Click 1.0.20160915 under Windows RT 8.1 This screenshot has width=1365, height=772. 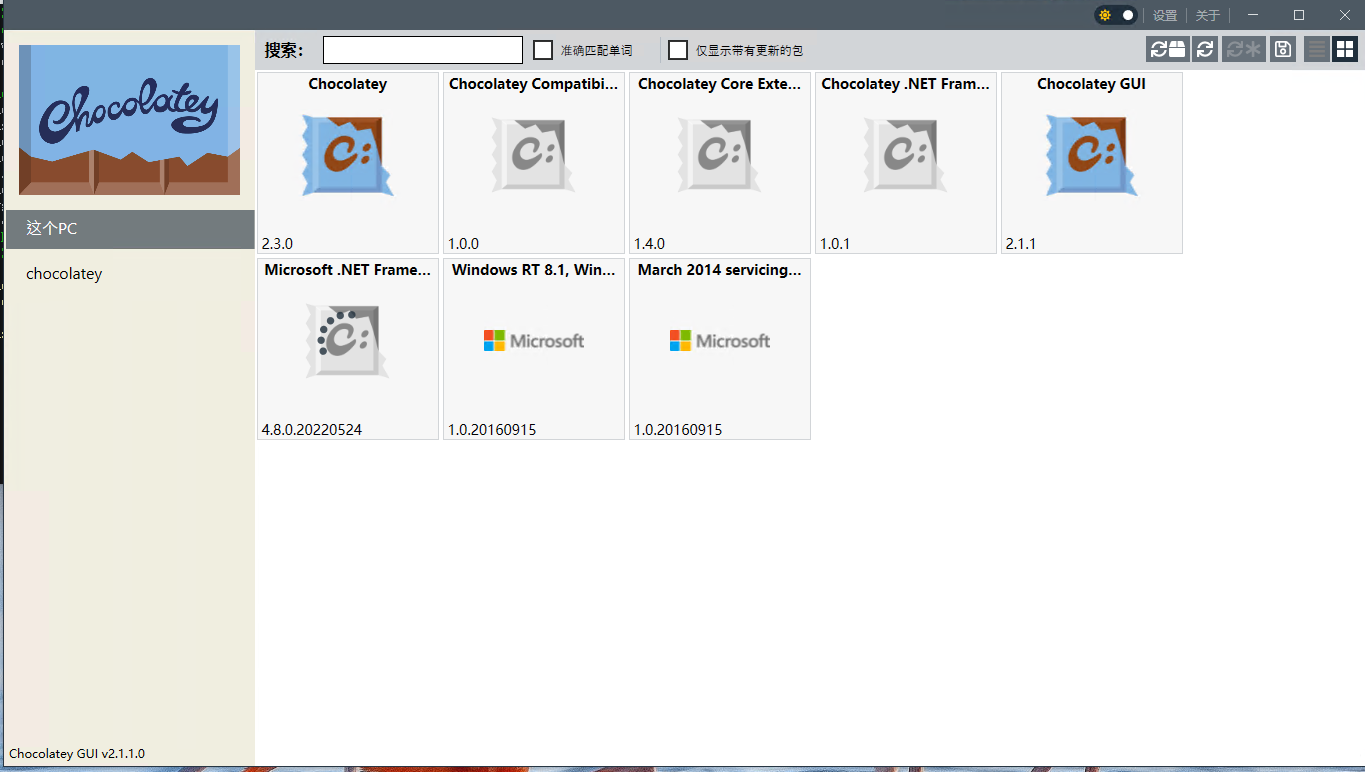[492, 430]
